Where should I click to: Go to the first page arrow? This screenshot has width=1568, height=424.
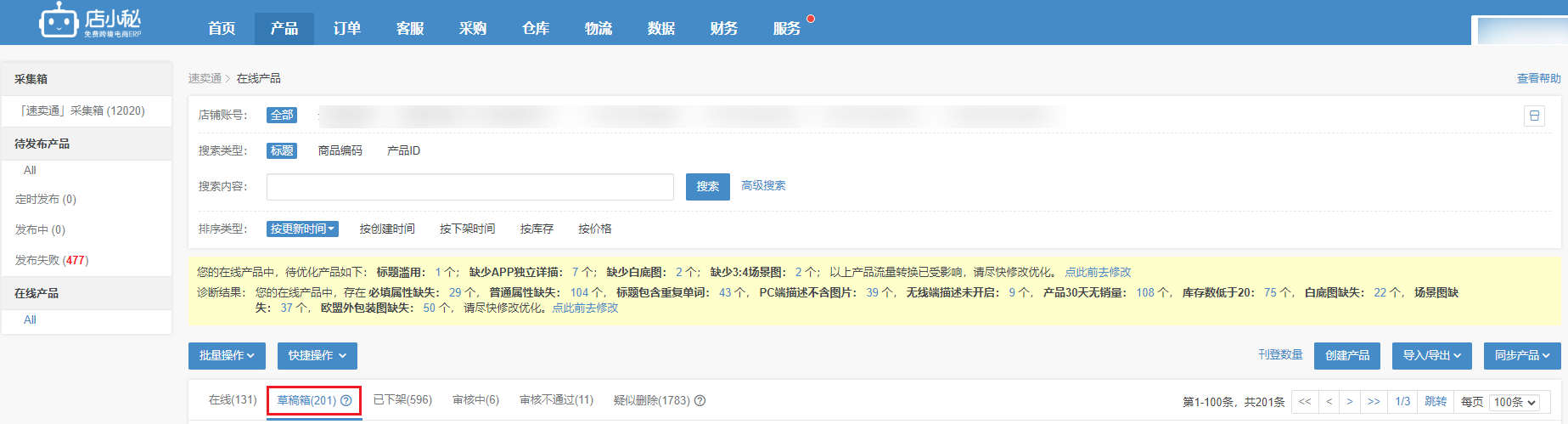tap(1305, 402)
